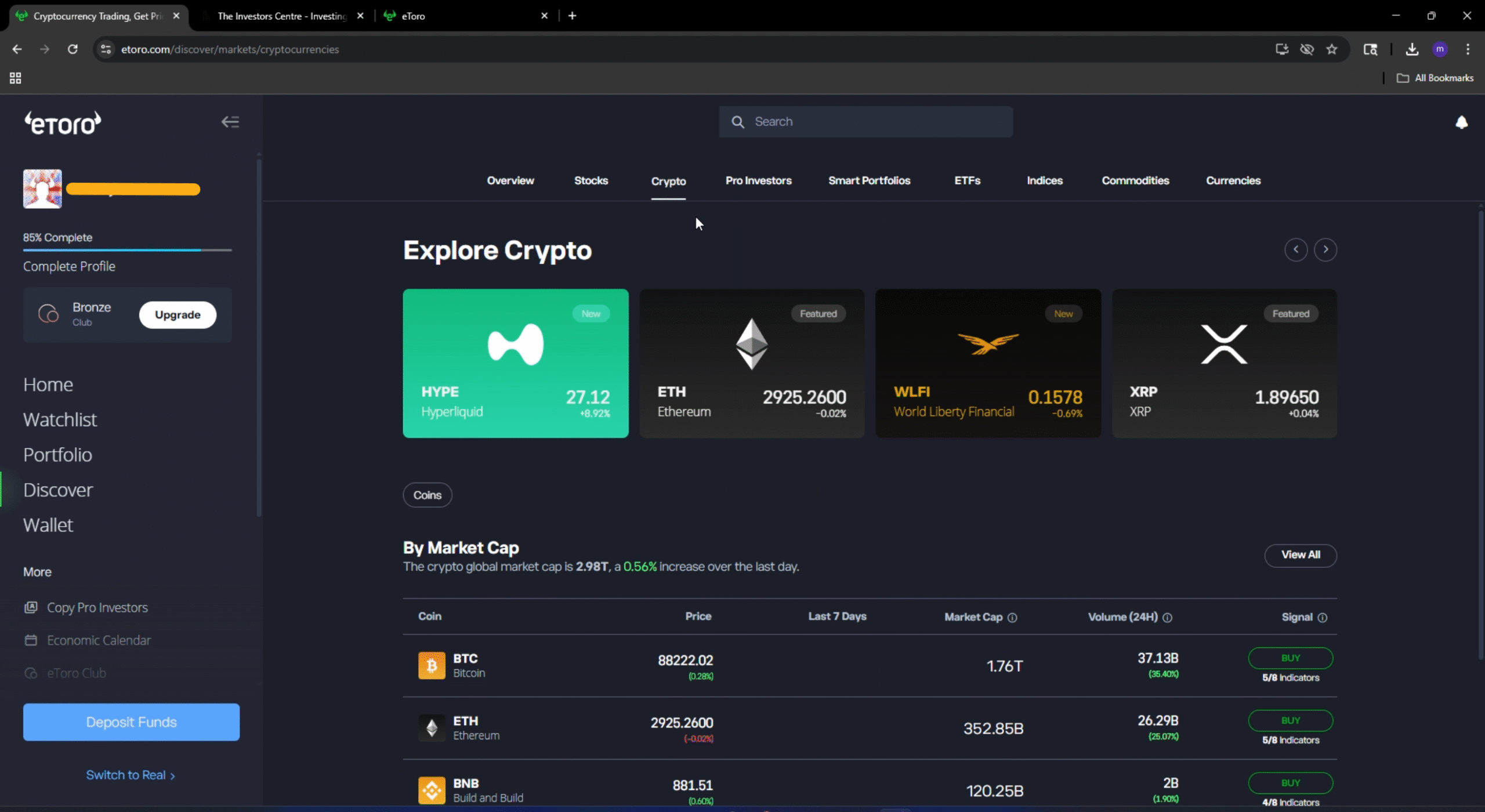Click the Upgrade button

(x=178, y=315)
